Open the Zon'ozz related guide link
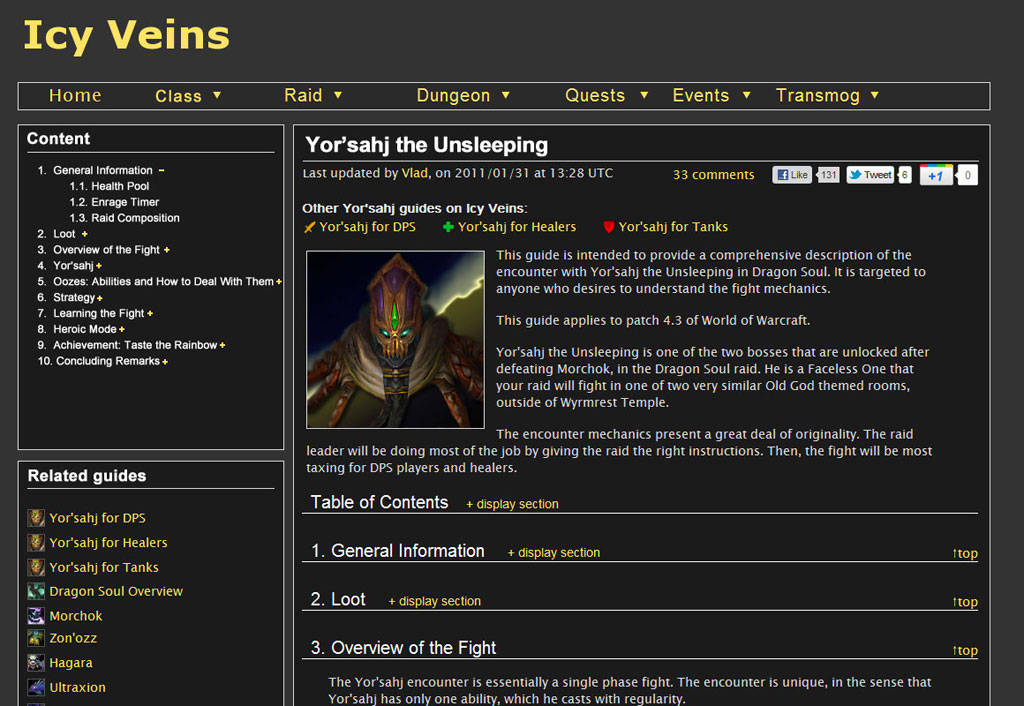This screenshot has width=1024, height=706. pos(73,638)
